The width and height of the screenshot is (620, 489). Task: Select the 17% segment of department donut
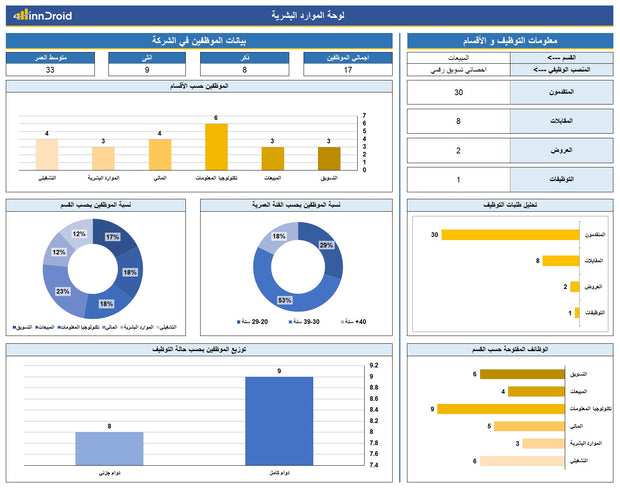click(115, 235)
